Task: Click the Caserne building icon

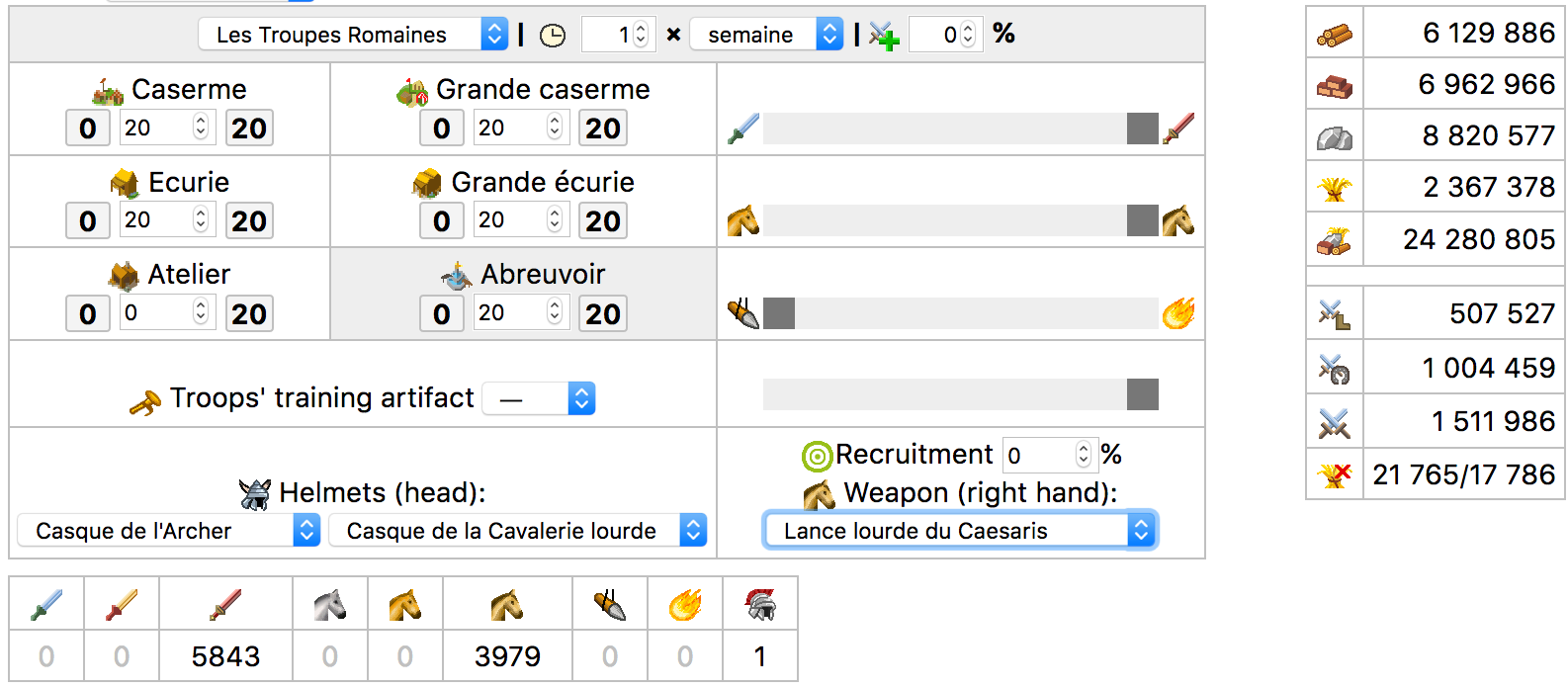Action: click(108, 92)
